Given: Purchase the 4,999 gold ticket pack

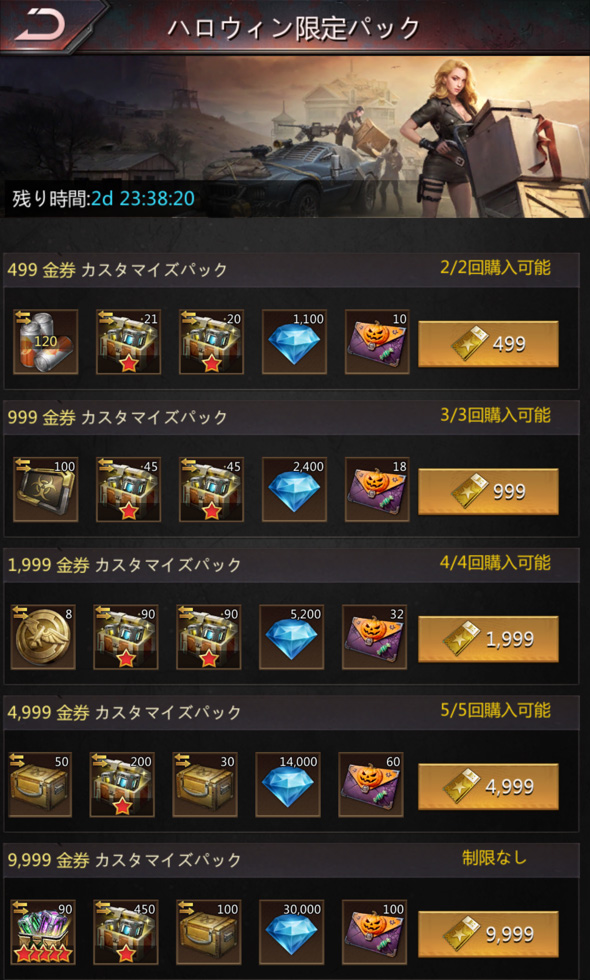Looking at the screenshot, I should (x=488, y=786).
